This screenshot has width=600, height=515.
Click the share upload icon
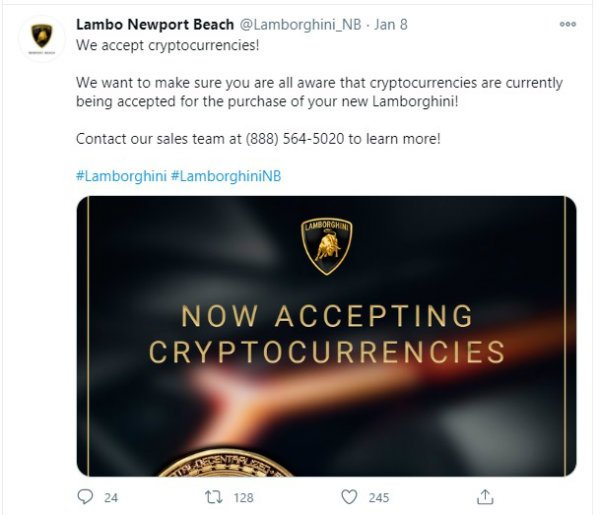[x=485, y=497]
